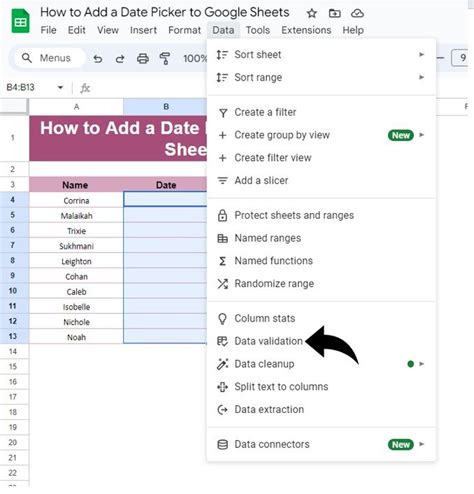Select the paint format tool
474x494 pixels.
(165, 59)
